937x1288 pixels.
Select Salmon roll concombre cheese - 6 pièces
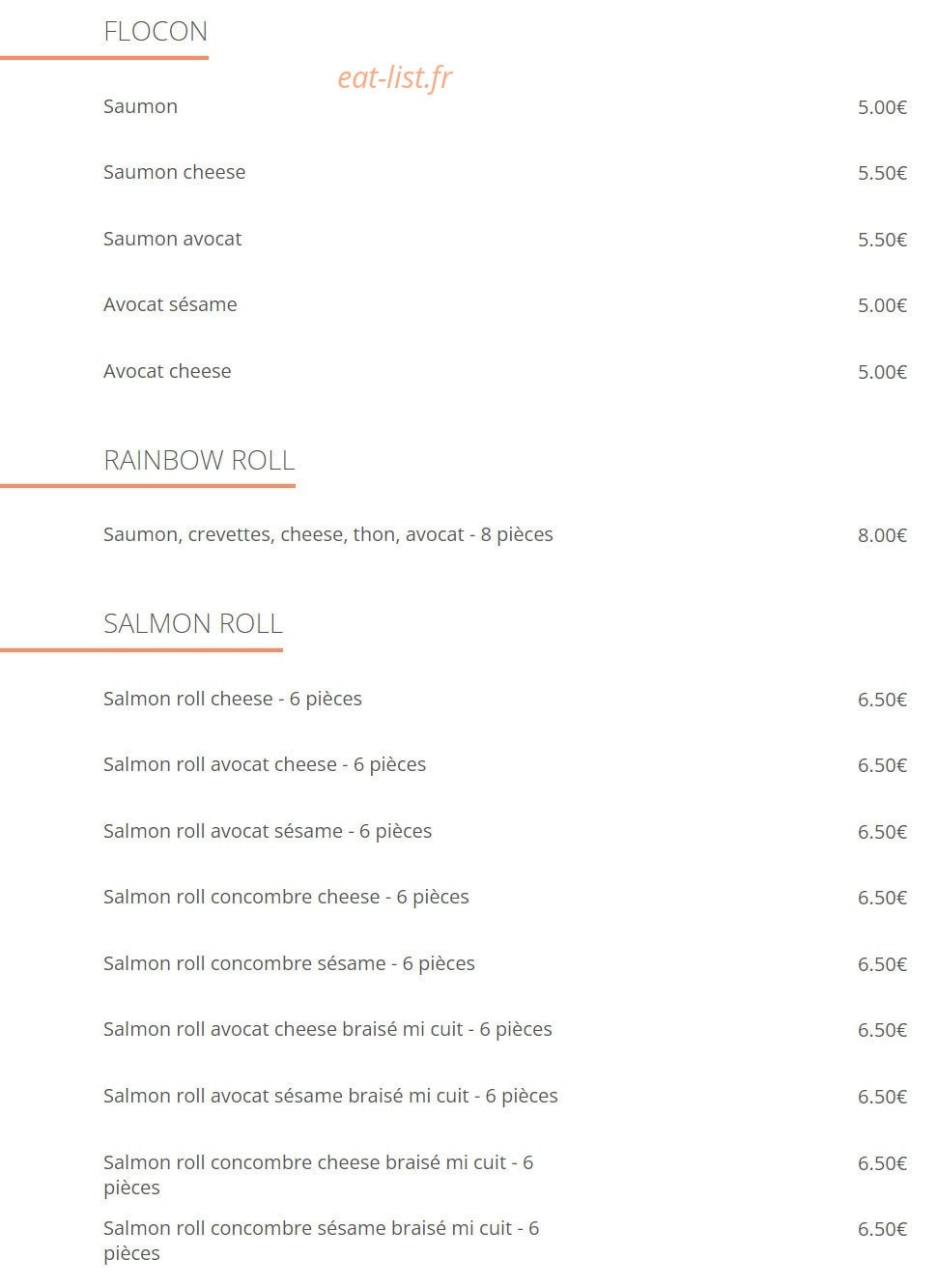click(x=286, y=897)
